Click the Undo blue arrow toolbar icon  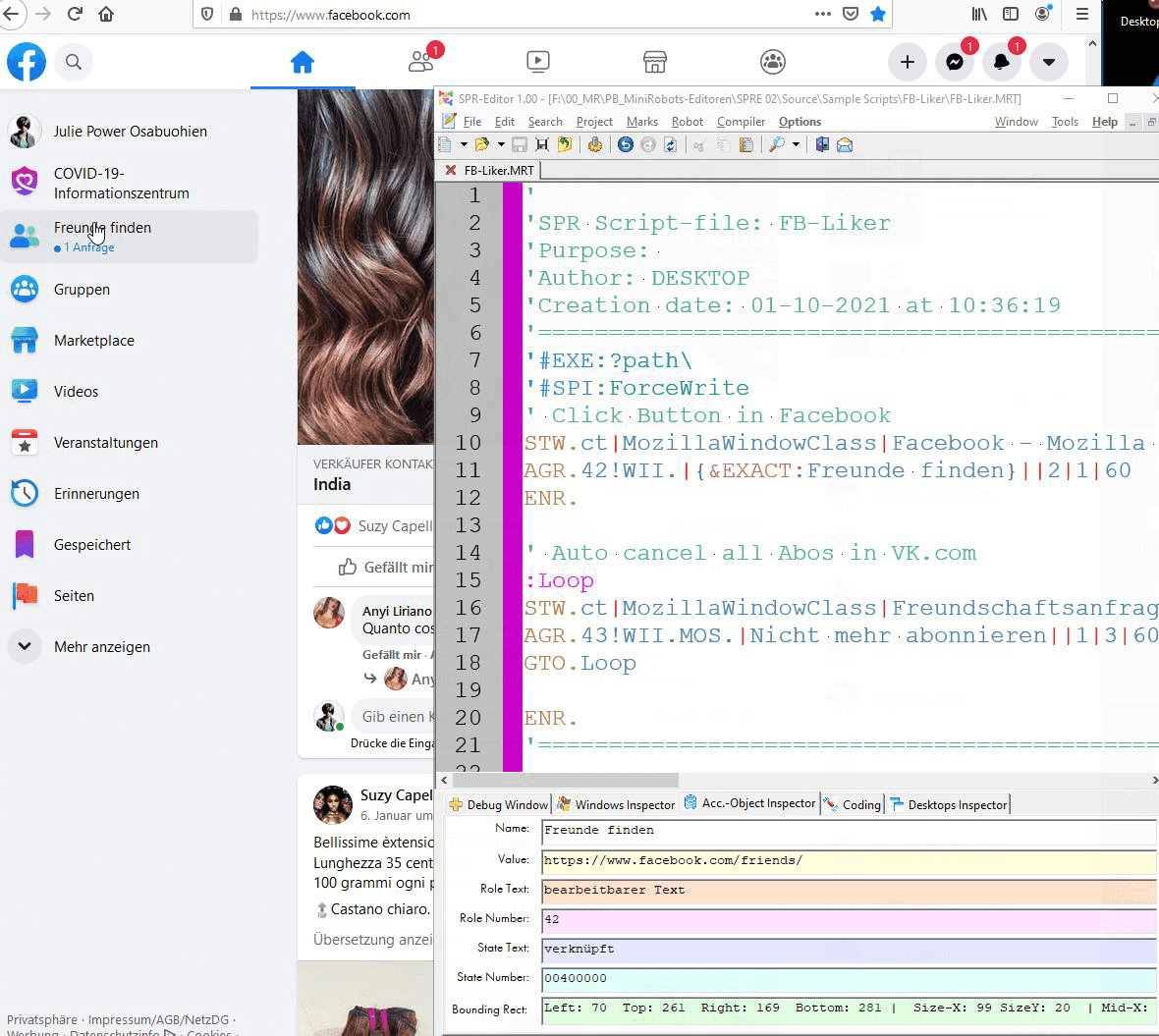[x=626, y=144]
